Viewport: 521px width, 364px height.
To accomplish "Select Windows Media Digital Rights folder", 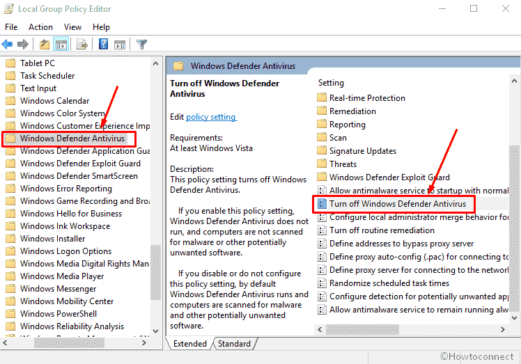I will tap(78, 264).
